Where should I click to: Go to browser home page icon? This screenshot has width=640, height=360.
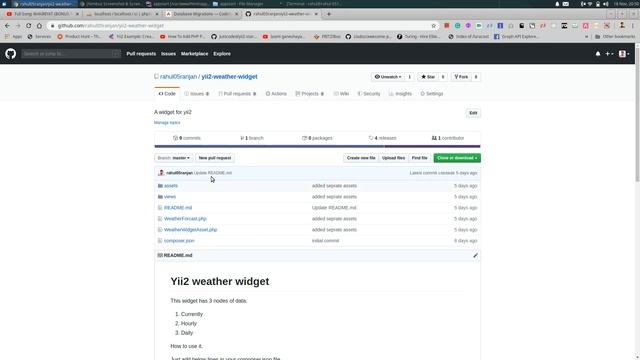point(39,25)
